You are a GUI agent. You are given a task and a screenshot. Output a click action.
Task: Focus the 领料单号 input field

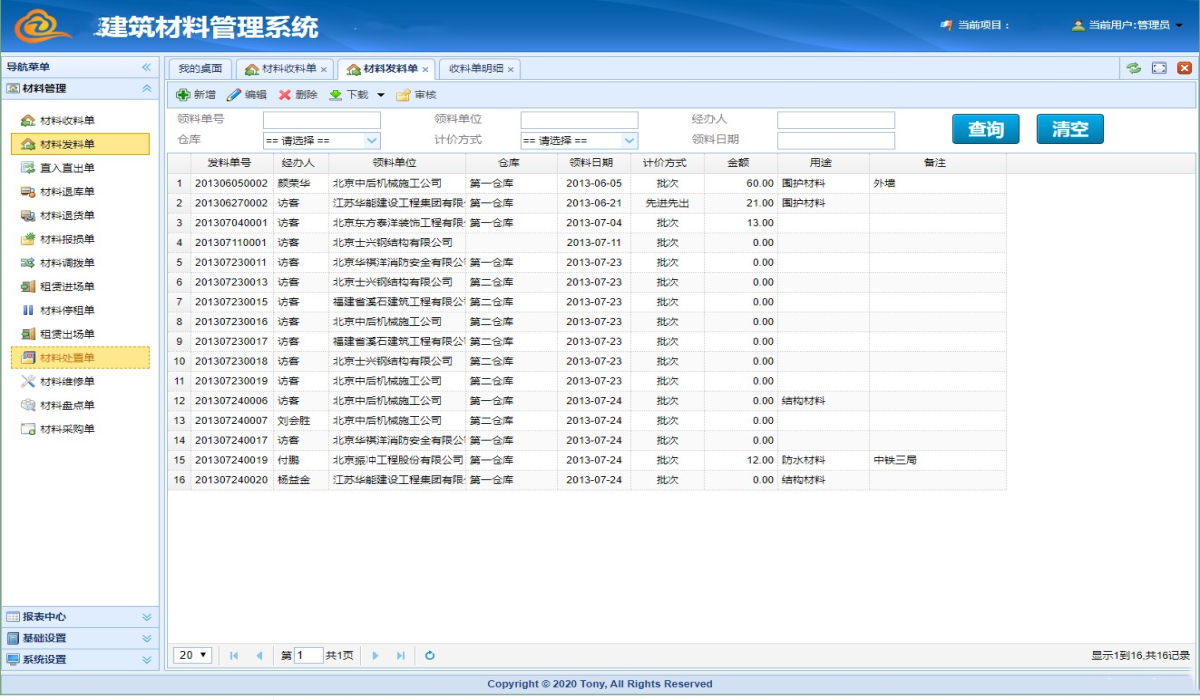322,120
